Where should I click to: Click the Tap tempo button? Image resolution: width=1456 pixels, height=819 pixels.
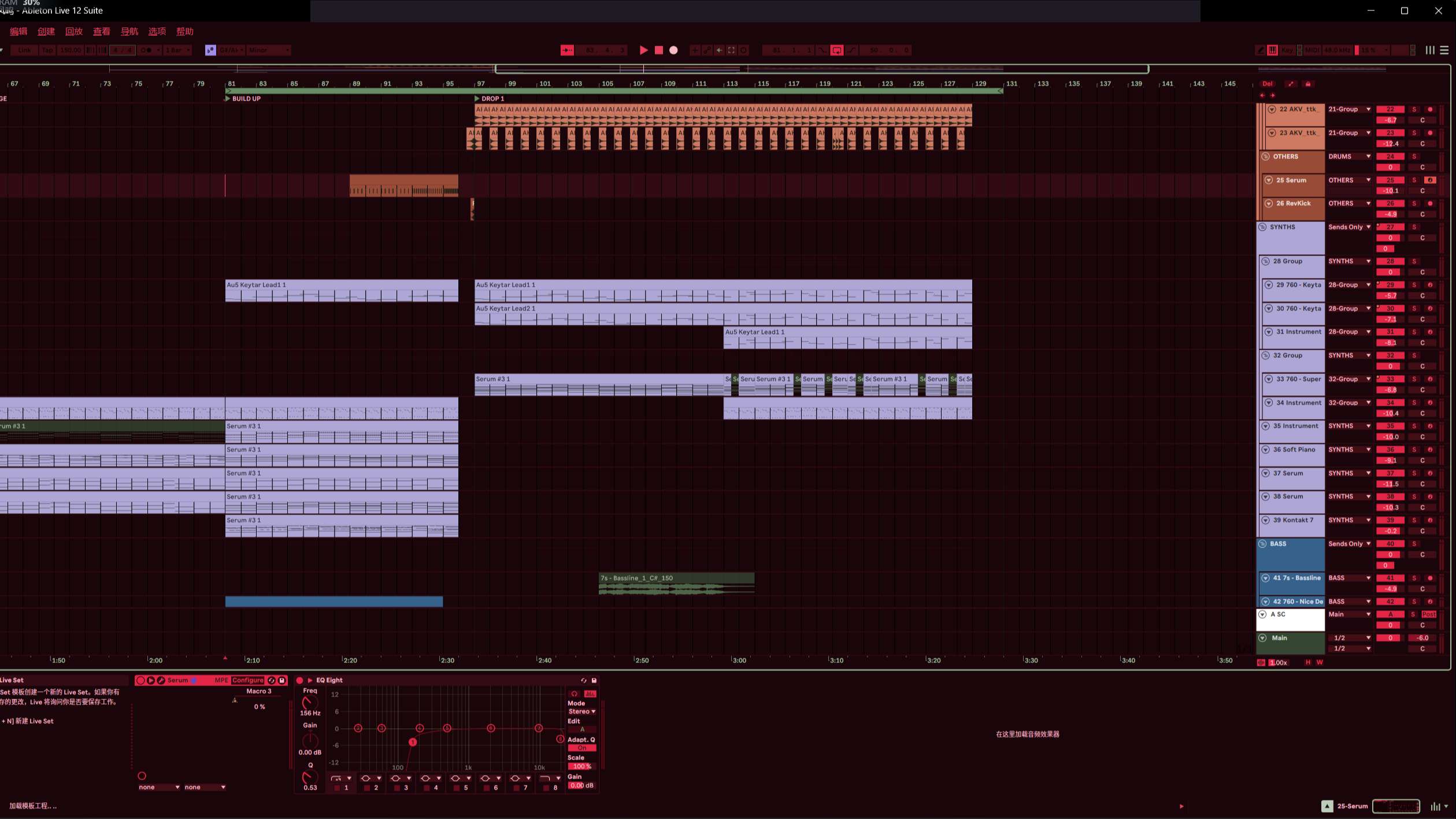47,50
